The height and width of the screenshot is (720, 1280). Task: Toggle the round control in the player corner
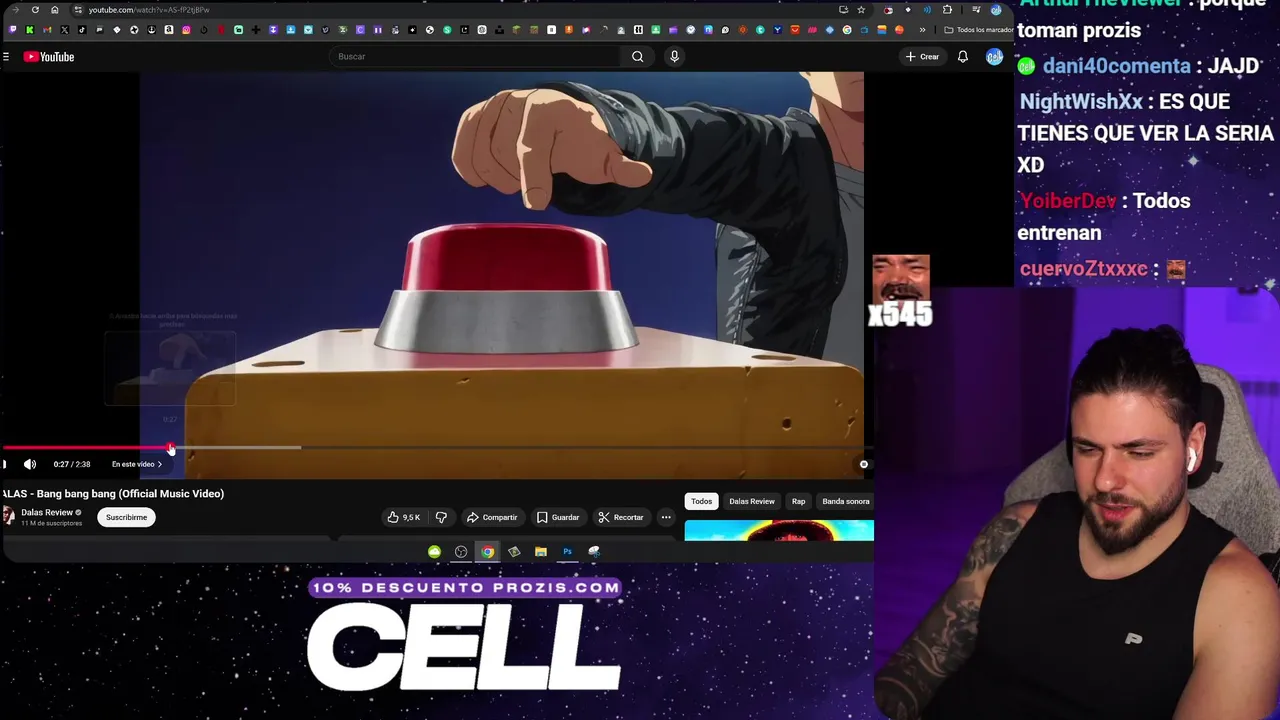(864, 464)
